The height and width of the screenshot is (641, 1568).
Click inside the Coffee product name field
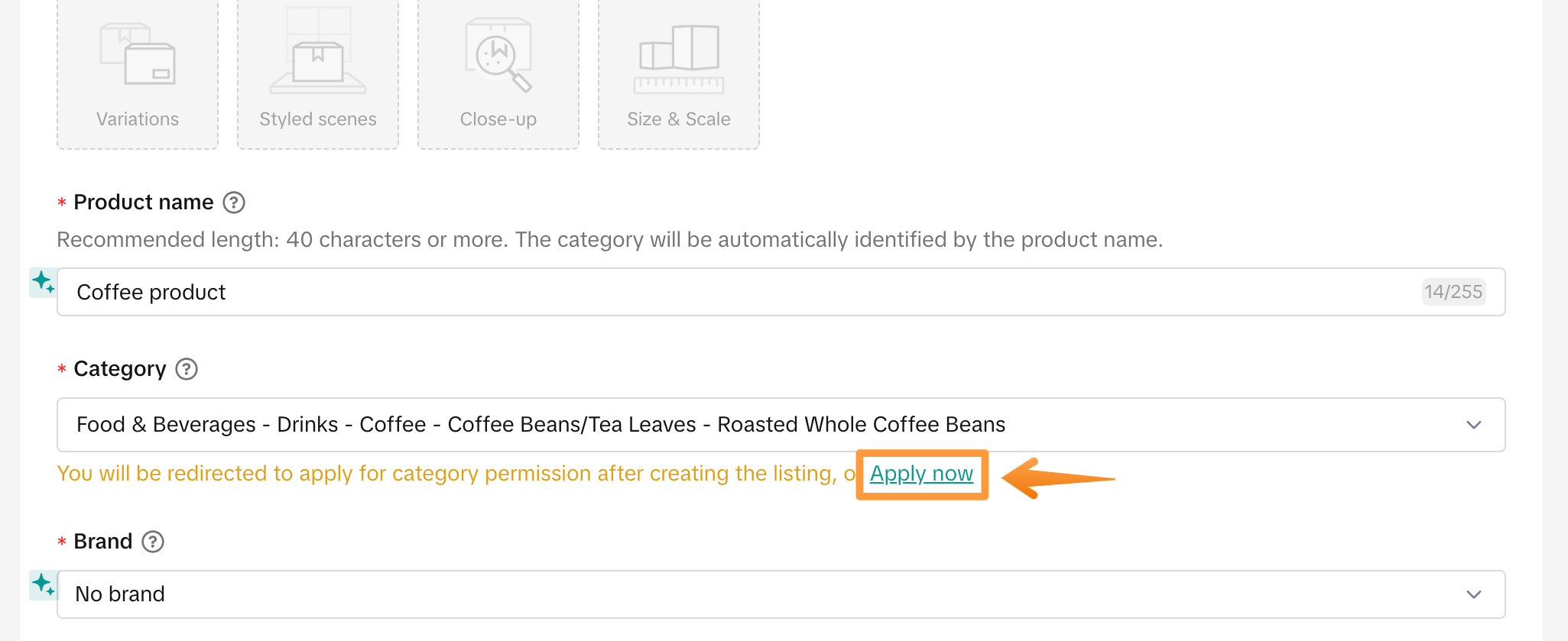[781, 292]
